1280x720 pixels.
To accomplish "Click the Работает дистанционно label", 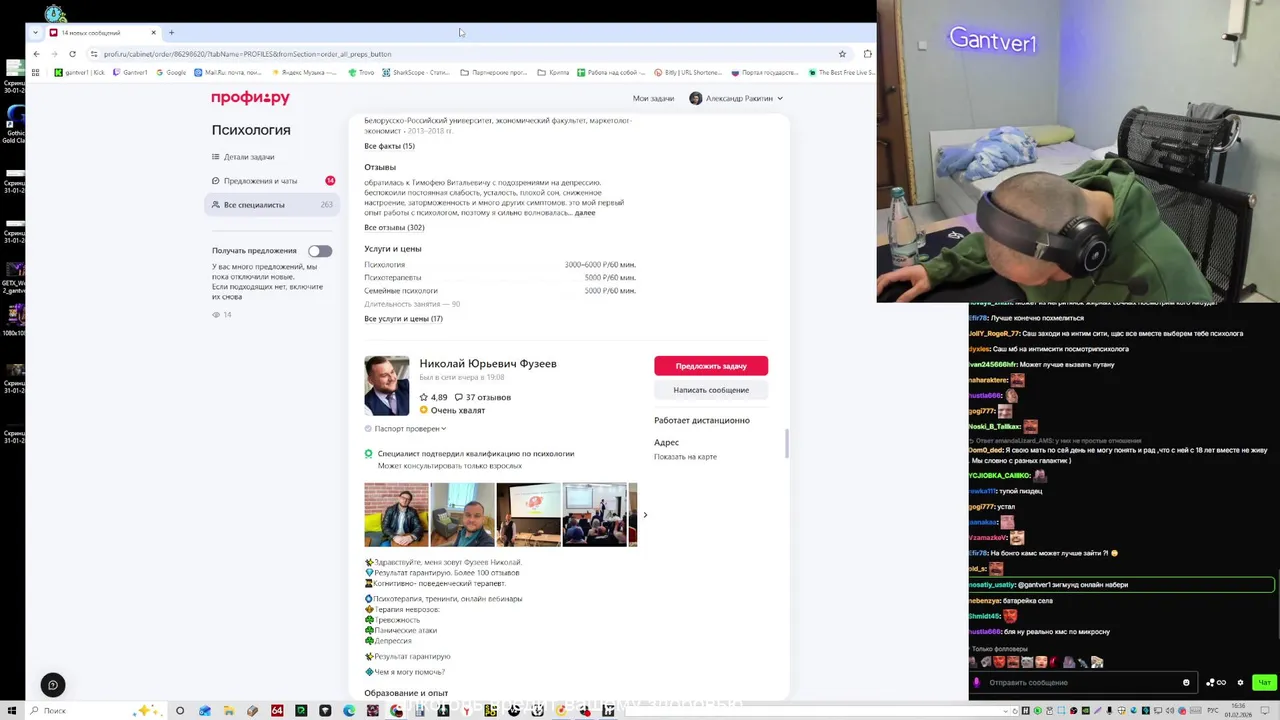I will (x=702, y=420).
